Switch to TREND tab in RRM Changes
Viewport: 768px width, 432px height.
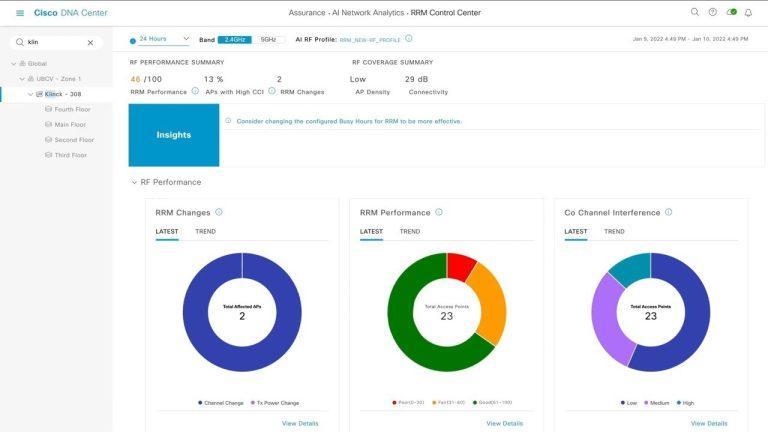click(x=205, y=232)
